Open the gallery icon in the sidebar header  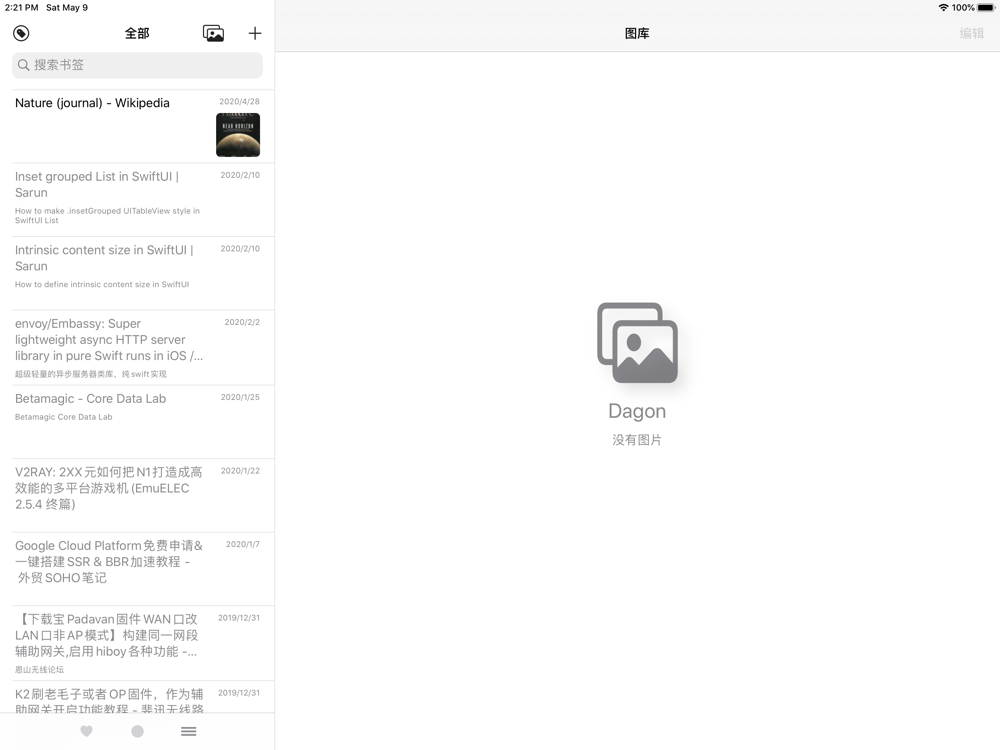pos(213,33)
